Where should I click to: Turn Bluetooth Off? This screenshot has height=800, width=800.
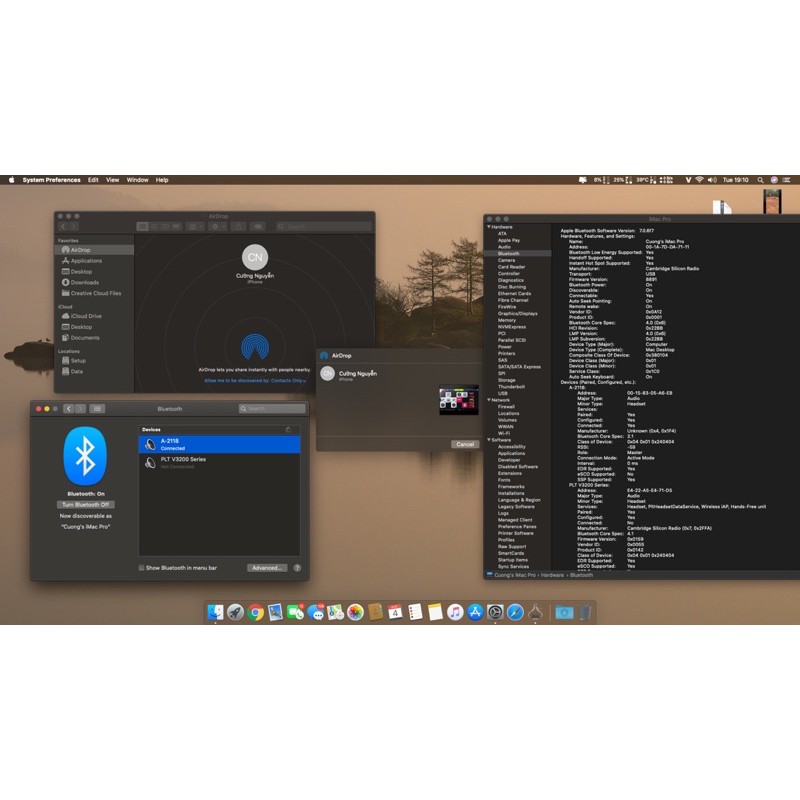[x=85, y=505]
